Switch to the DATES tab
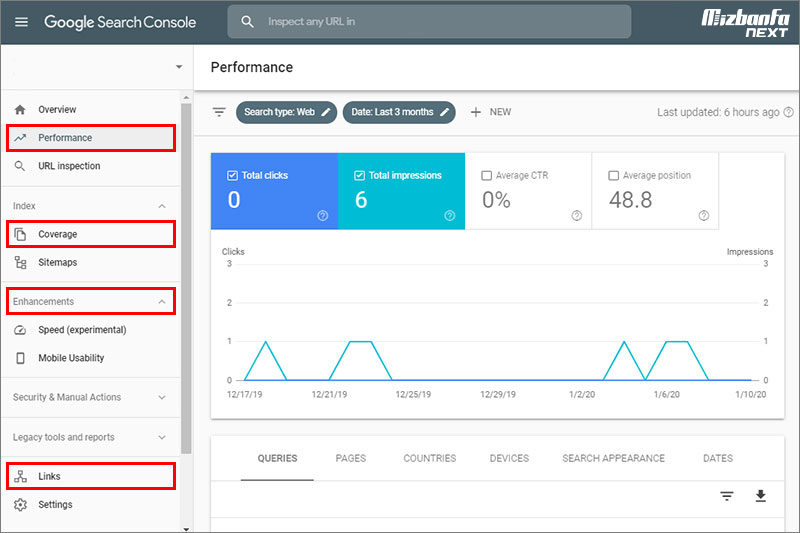Viewport: 800px width, 533px height. (x=718, y=459)
